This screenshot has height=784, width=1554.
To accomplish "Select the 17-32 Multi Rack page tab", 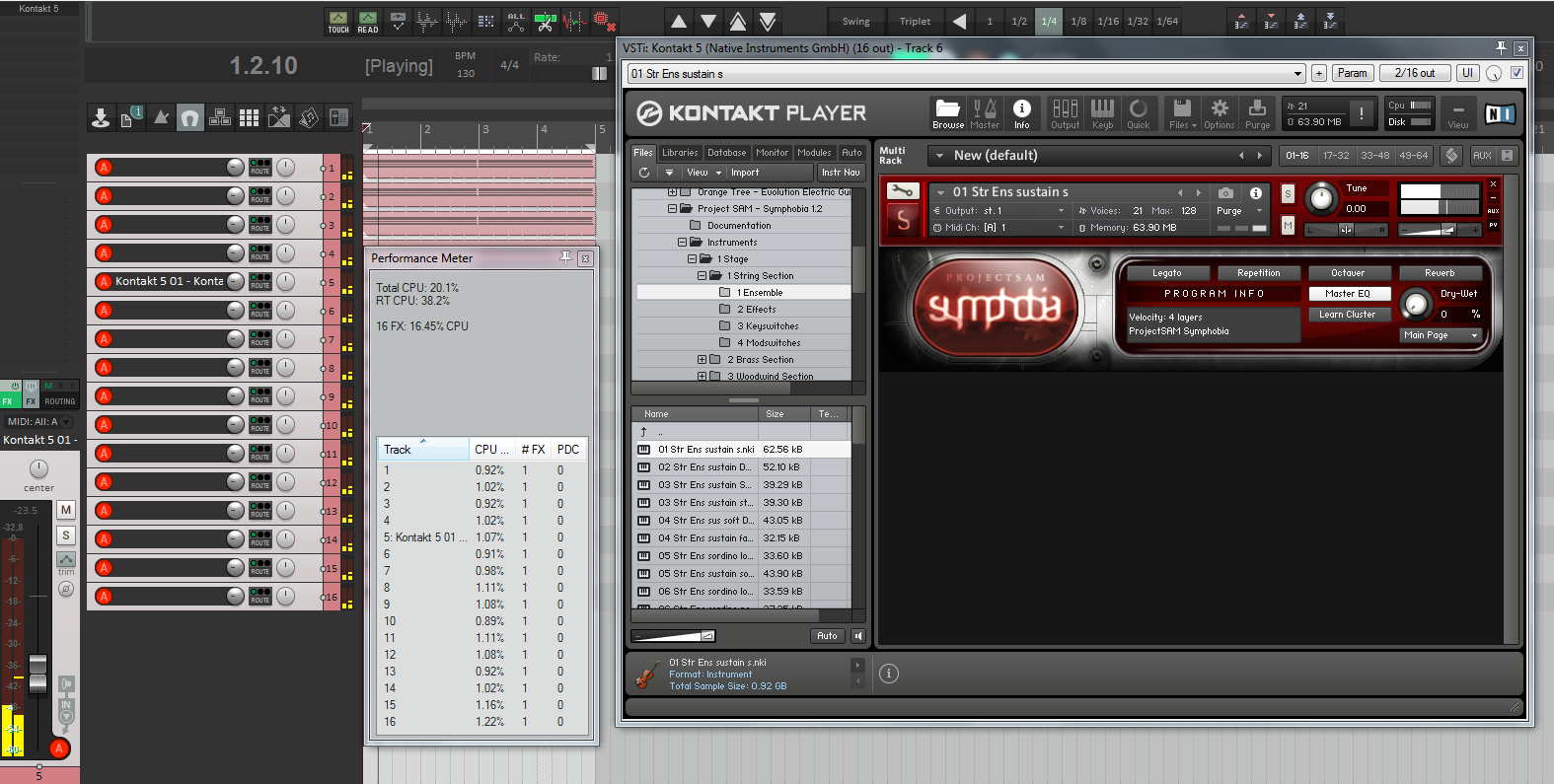I will pos(1336,156).
